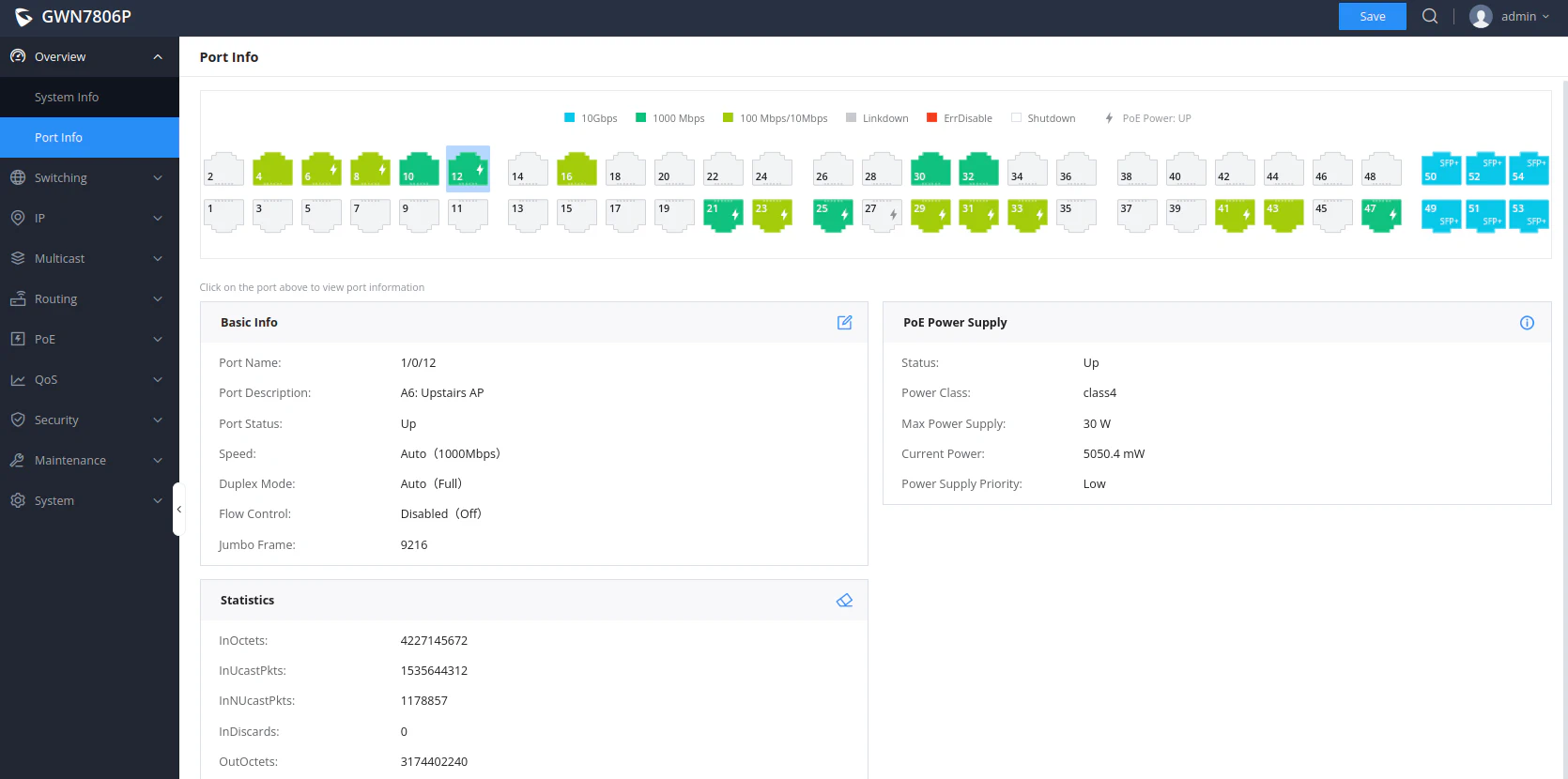Viewport: 1568px width, 779px height.
Task: Click the Power Class value class4
Action: (1099, 392)
